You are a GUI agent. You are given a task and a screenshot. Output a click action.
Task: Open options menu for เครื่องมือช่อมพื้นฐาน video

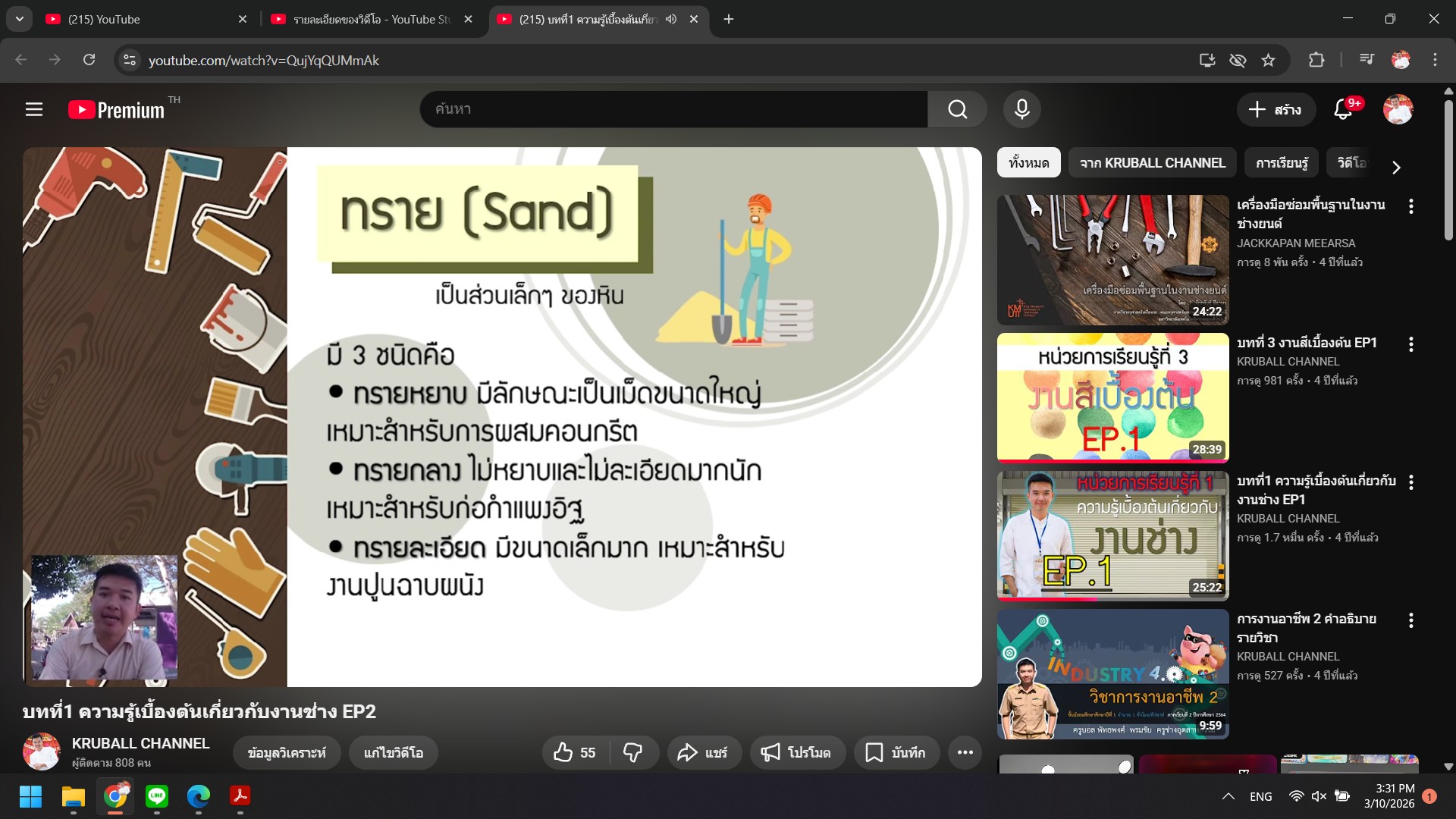[x=1410, y=206]
